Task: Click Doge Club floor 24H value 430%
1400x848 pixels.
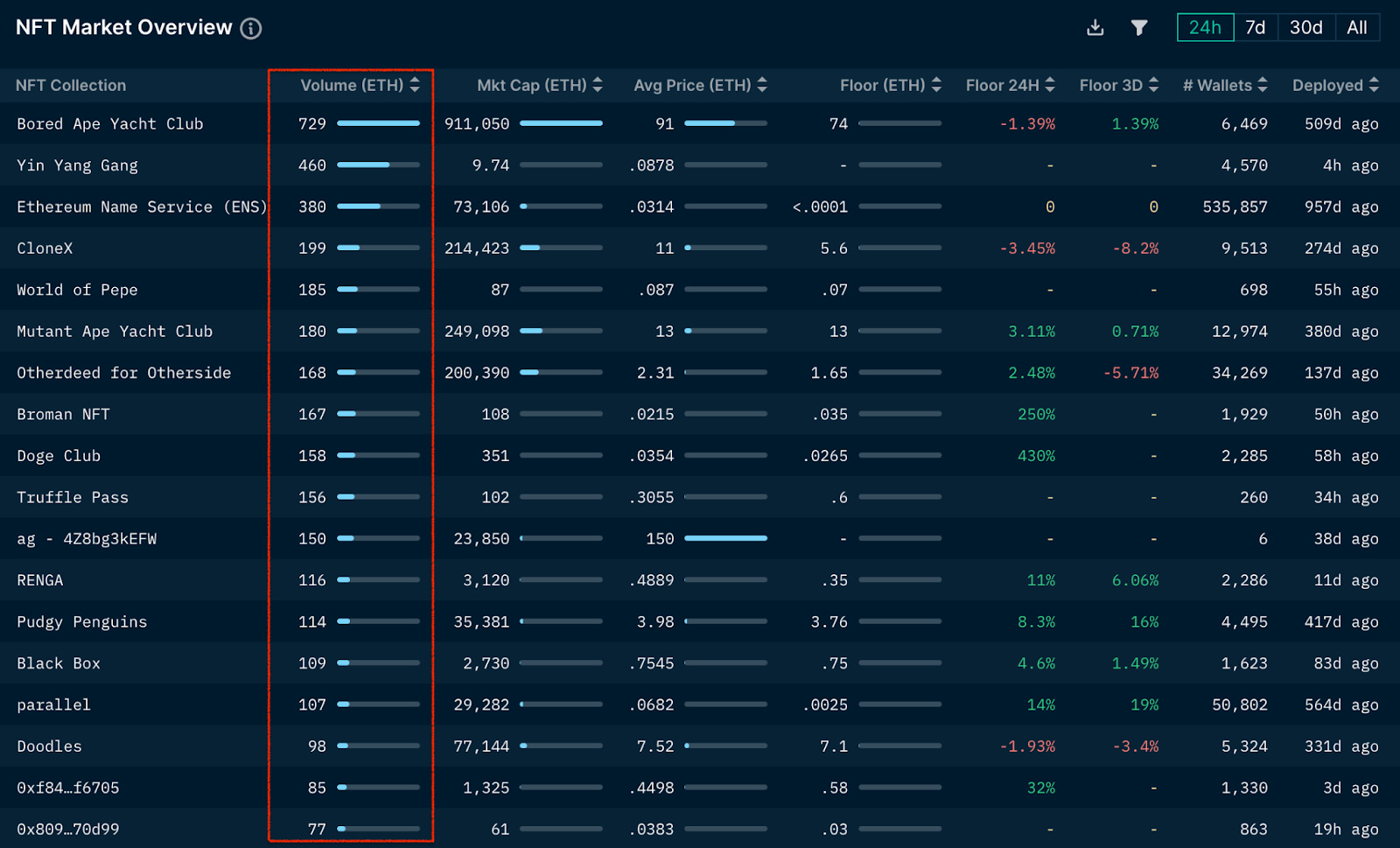Action: coord(1037,456)
